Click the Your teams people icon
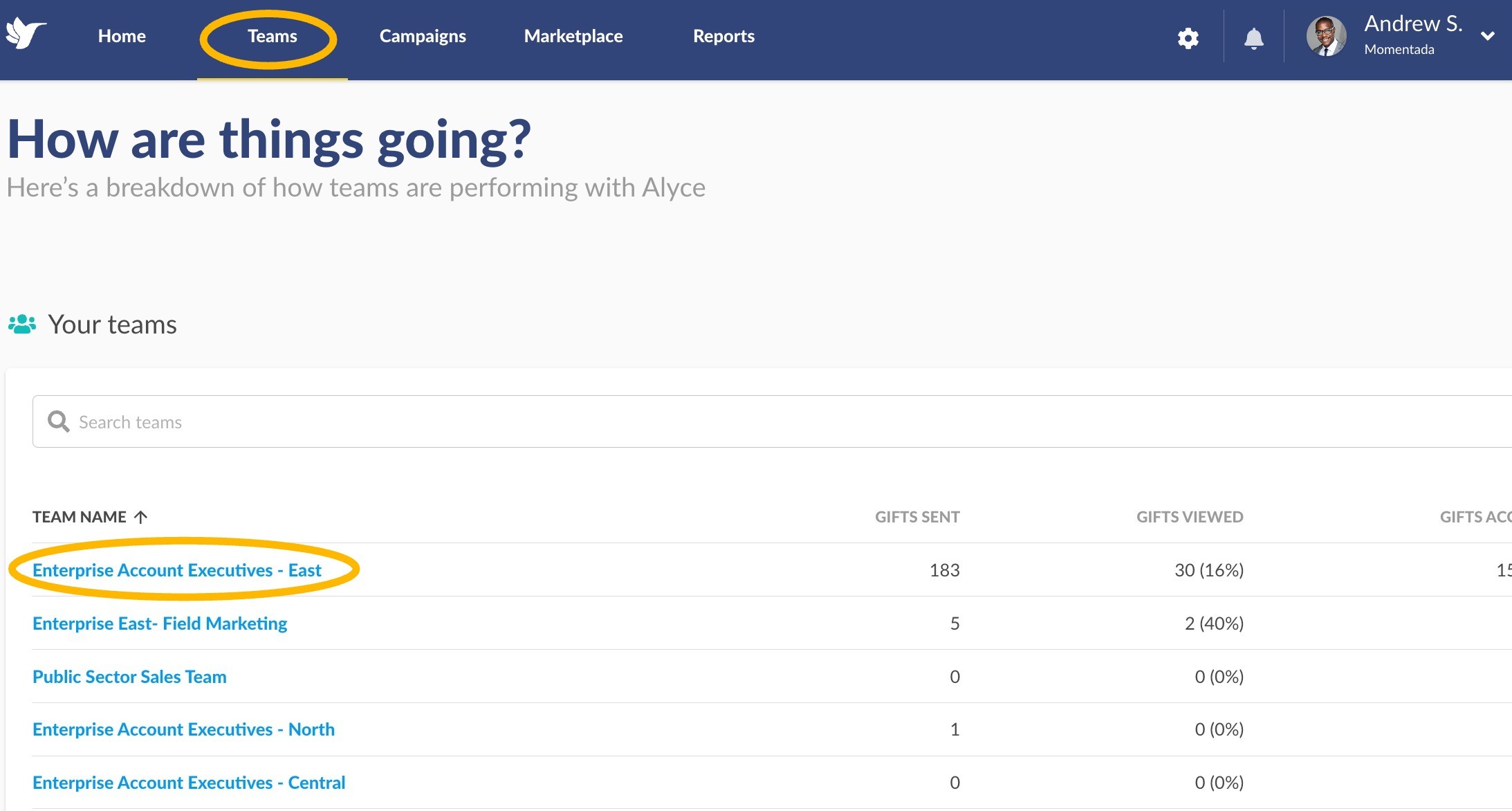Image resolution: width=1512 pixels, height=811 pixels. [x=22, y=324]
